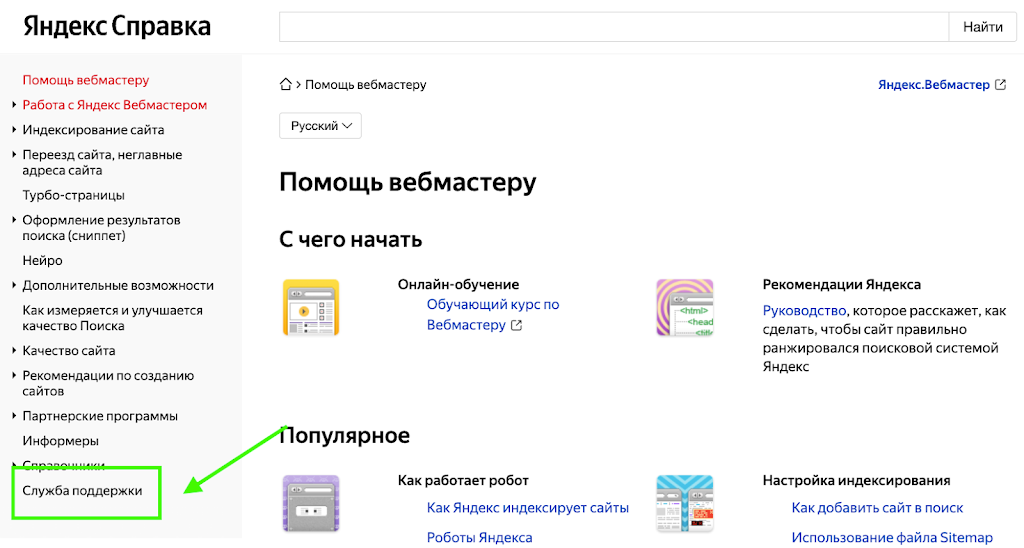Open Партнерские программы sidebar item
This screenshot has width=1024, height=548.
(x=100, y=416)
